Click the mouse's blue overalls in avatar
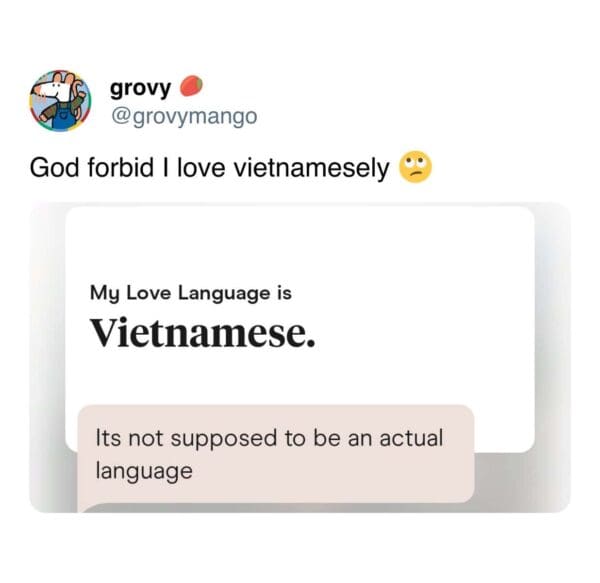Viewport: 600px width, 583px height. 63,117
